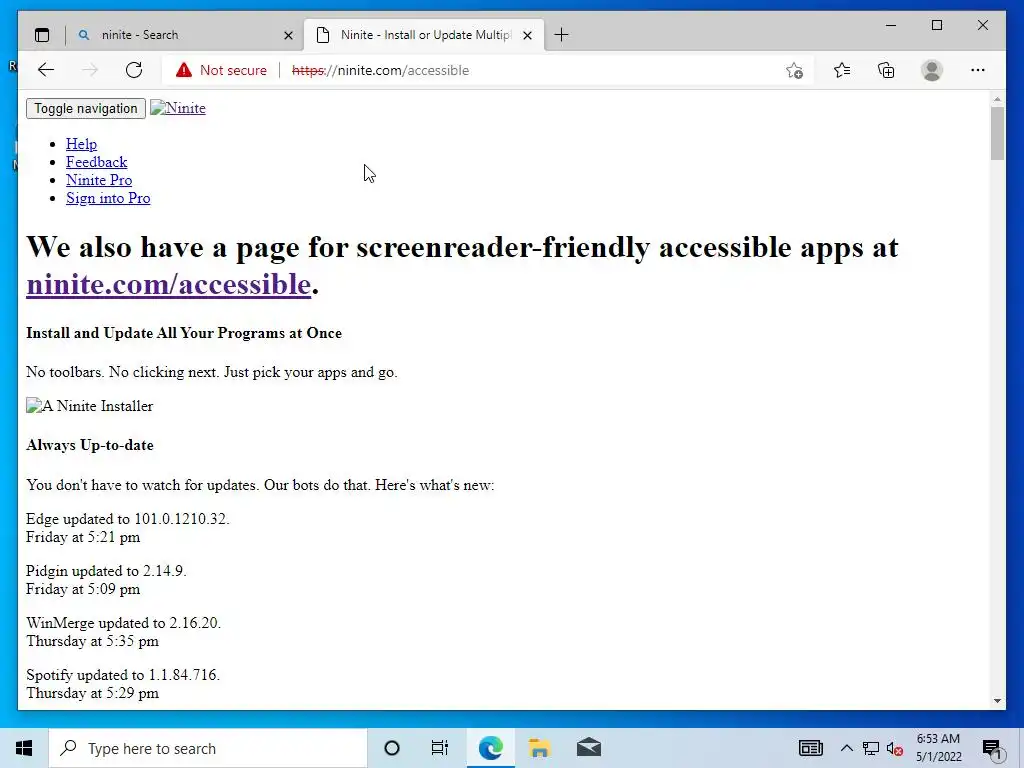
Task: Click the 'Edge updated to 101.0.1210.32.' text
Action: (128, 519)
